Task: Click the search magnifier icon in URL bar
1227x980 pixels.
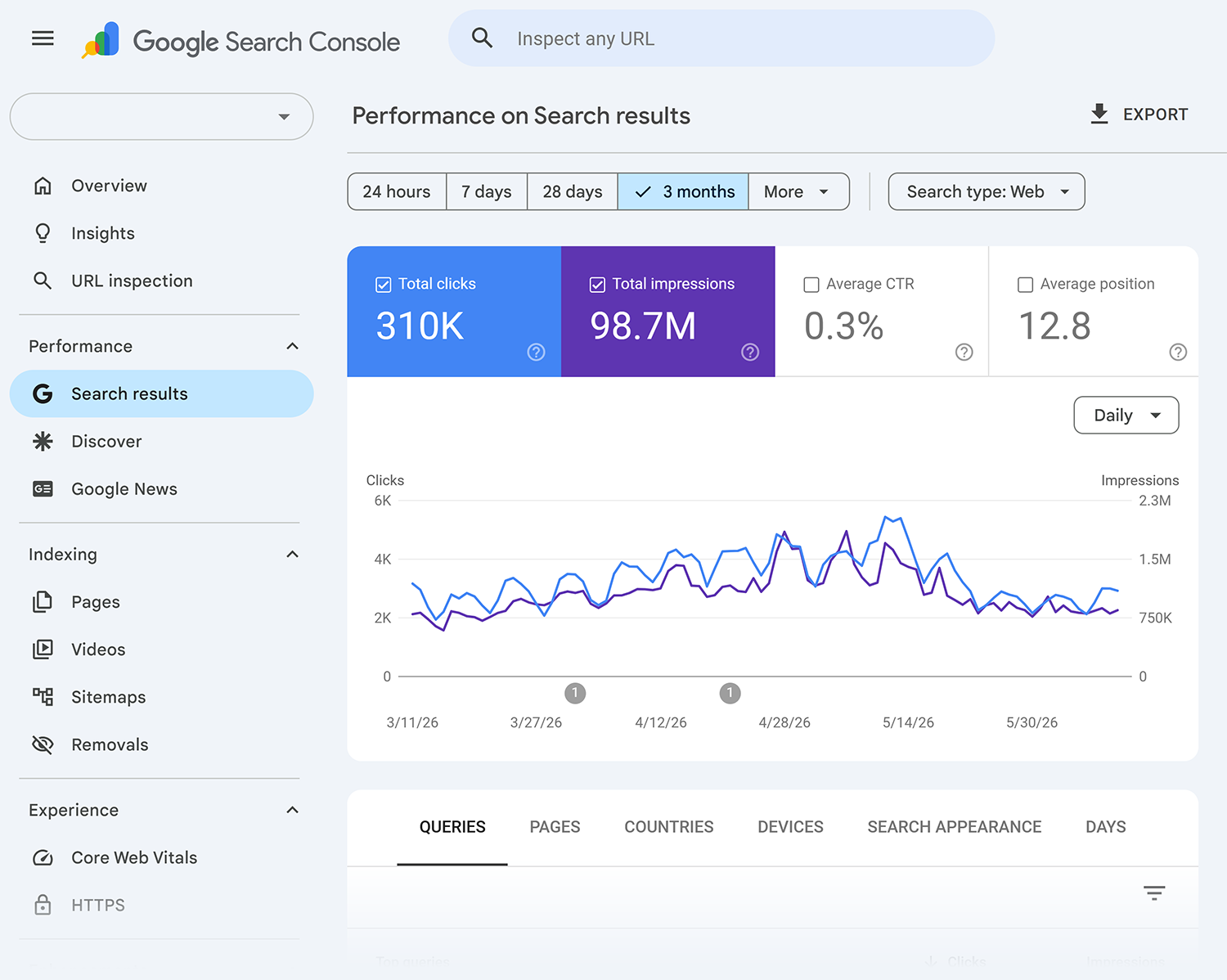Action: (x=482, y=38)
